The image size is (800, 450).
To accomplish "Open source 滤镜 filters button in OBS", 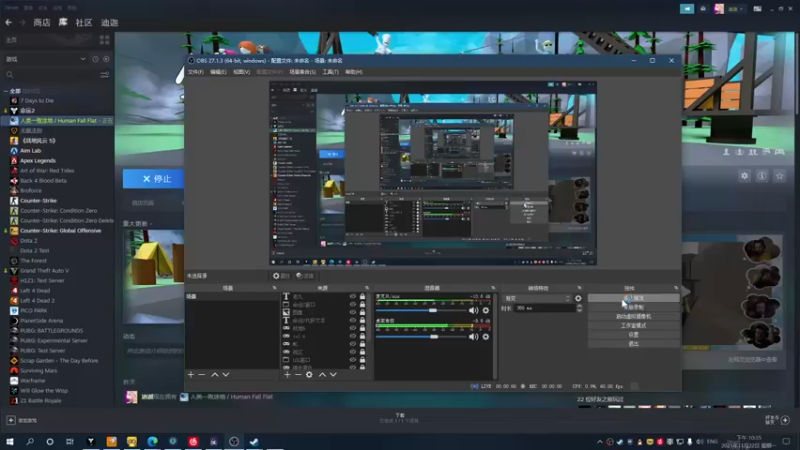I will coord(305,276).
